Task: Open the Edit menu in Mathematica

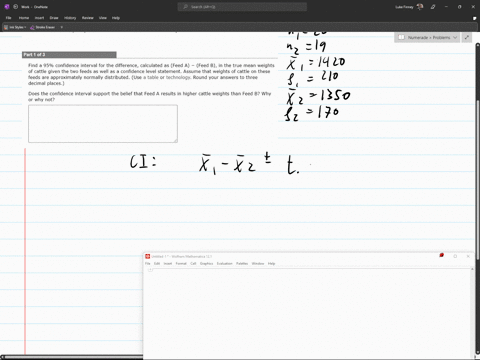Action: pyautogui.click(x=157, y=264)
